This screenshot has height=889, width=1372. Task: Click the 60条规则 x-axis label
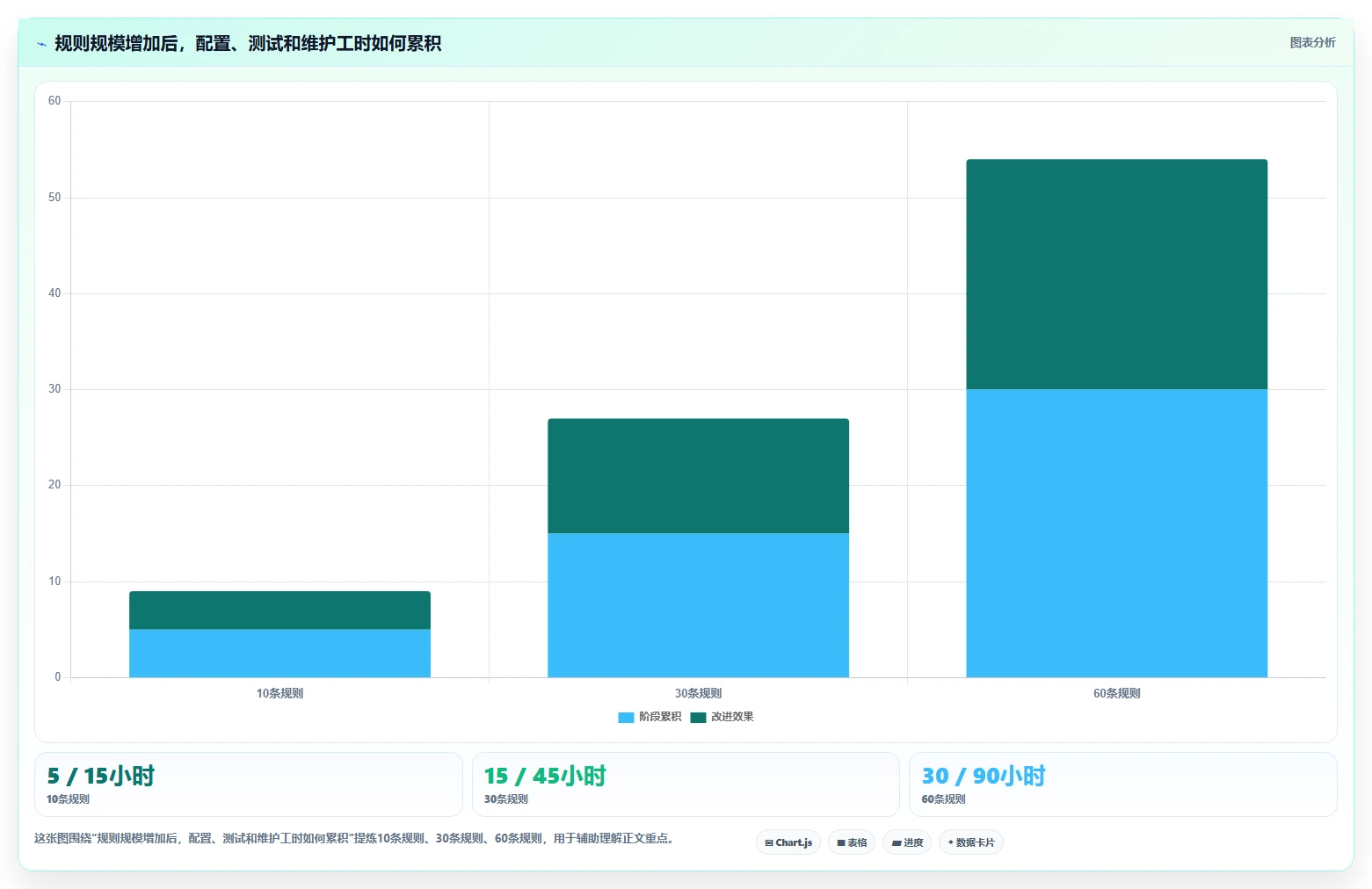pos(1116,693)
